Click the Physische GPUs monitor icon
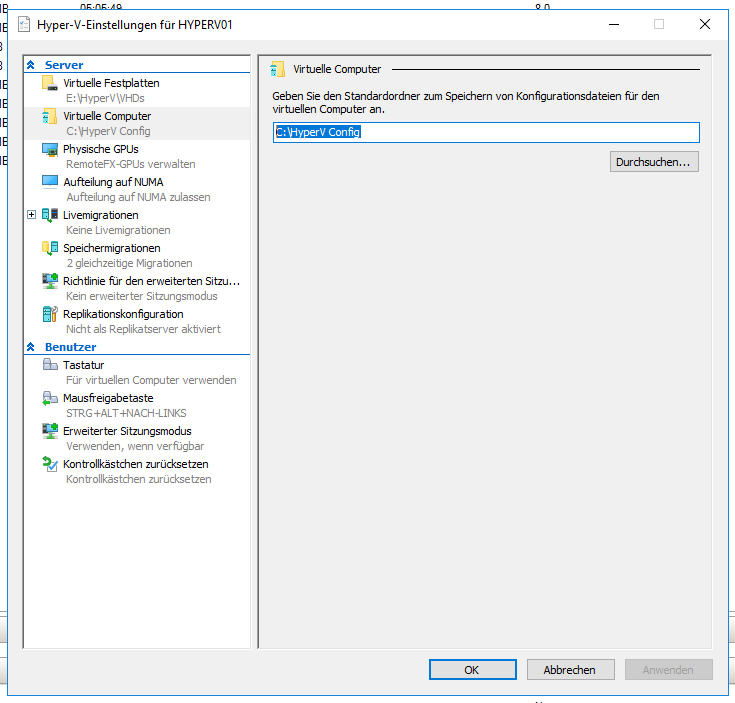 tap(50, 150)
